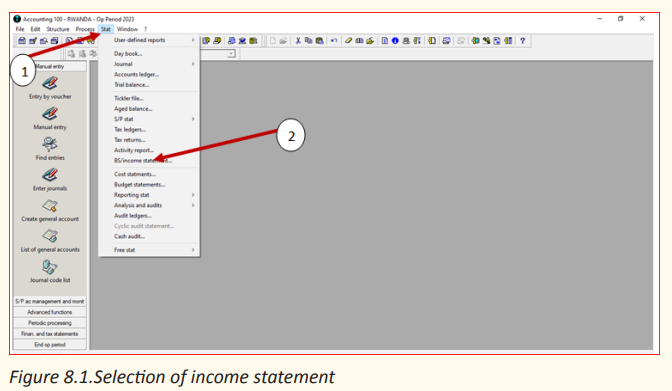This screenshot has width=672, height=391.
Task: Click the scissors Cut icon in toolbar
Action: point(298,41)
